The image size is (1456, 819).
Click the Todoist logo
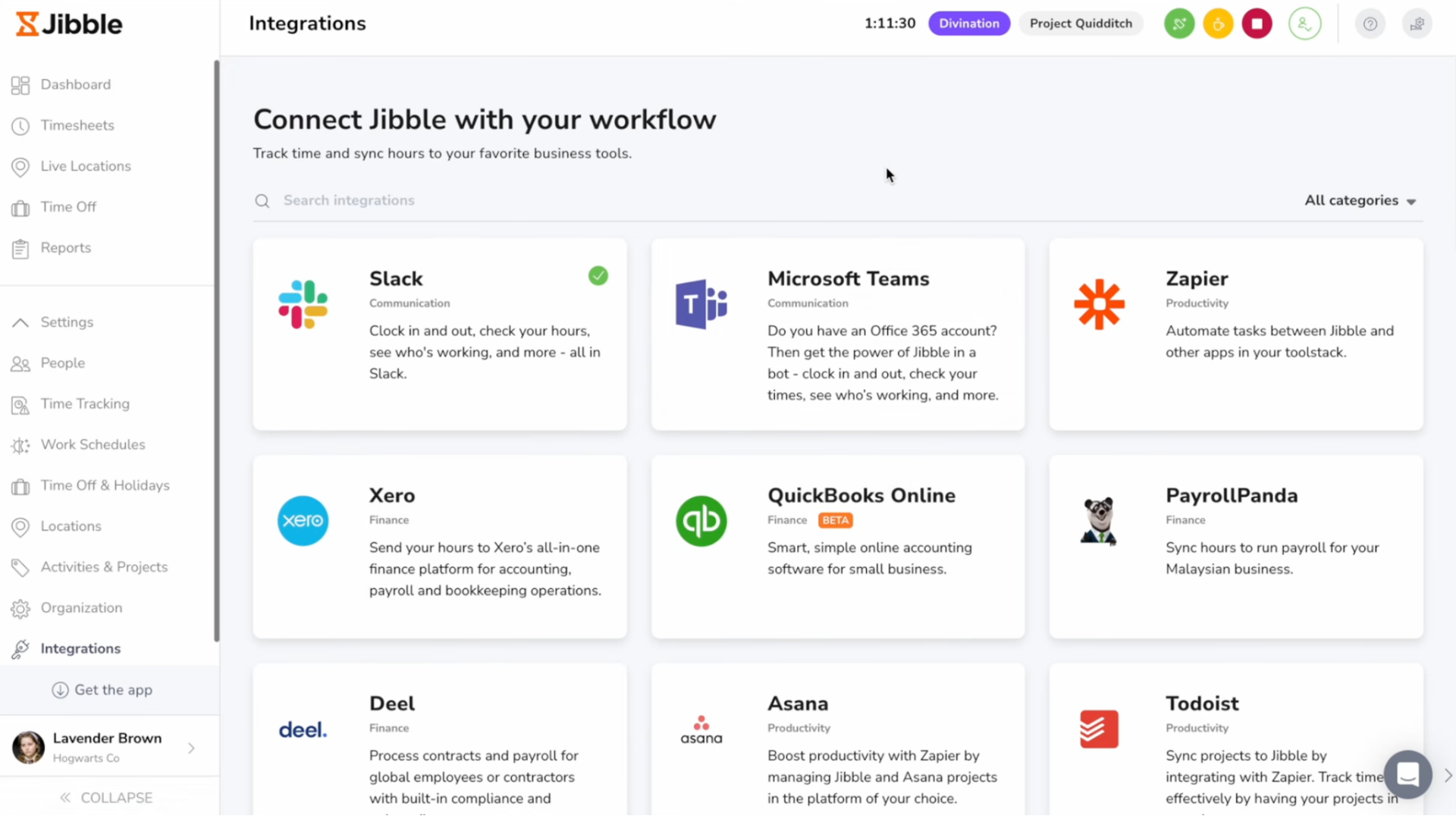click(x=1099, y=730)
